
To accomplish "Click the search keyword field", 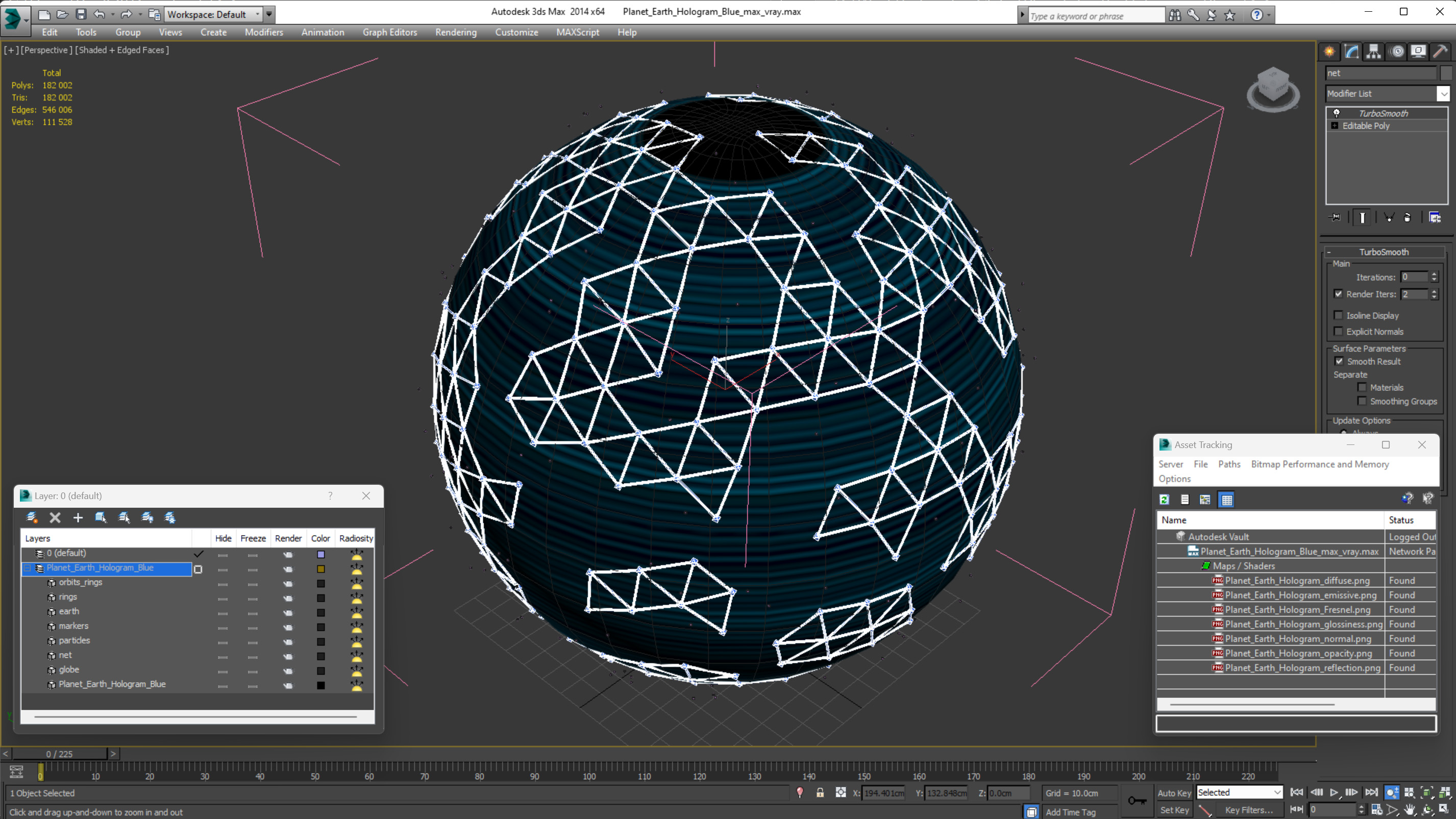I will pyautogui.click(x=1096, y=16).
